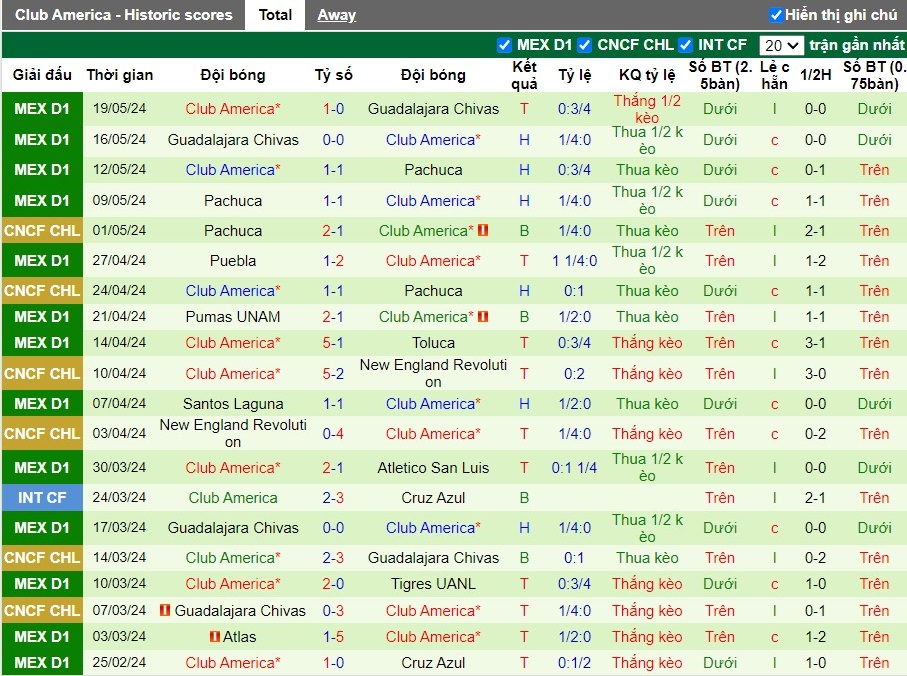The height and width of the screenshot is (676, 907).
Task: Select CNCF CHL league cell for 01/05/24
Action: (42, 230)
